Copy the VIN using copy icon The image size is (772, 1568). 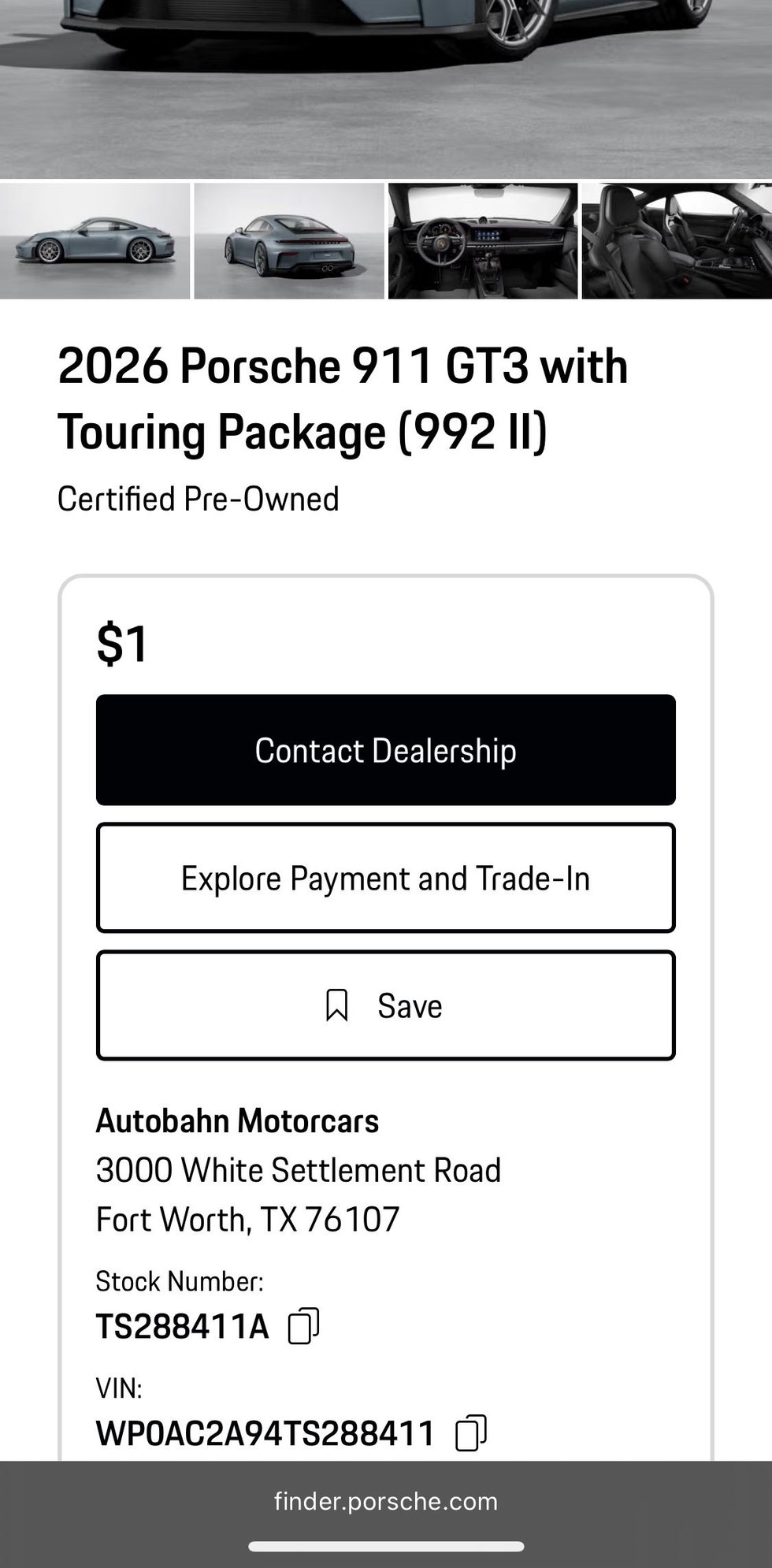point(471,1432)
